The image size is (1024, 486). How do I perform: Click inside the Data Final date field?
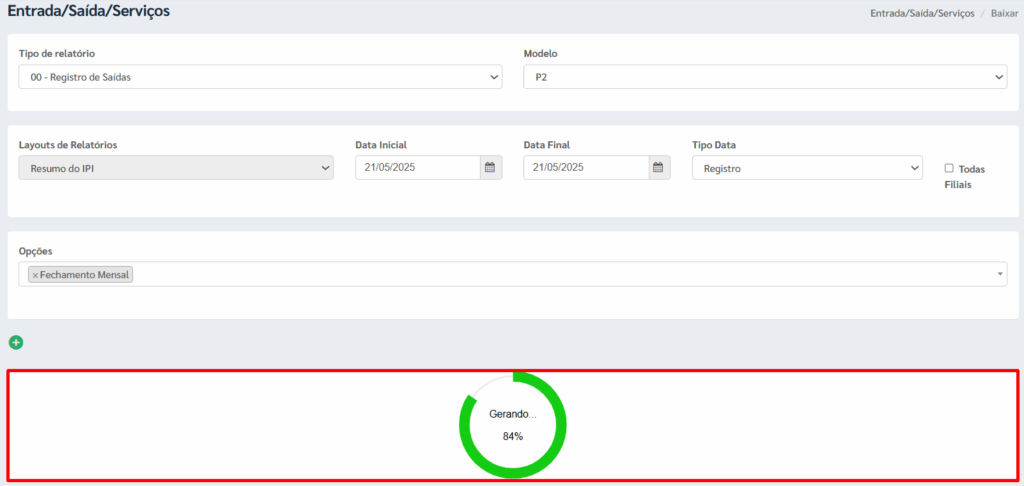point(584,168)
